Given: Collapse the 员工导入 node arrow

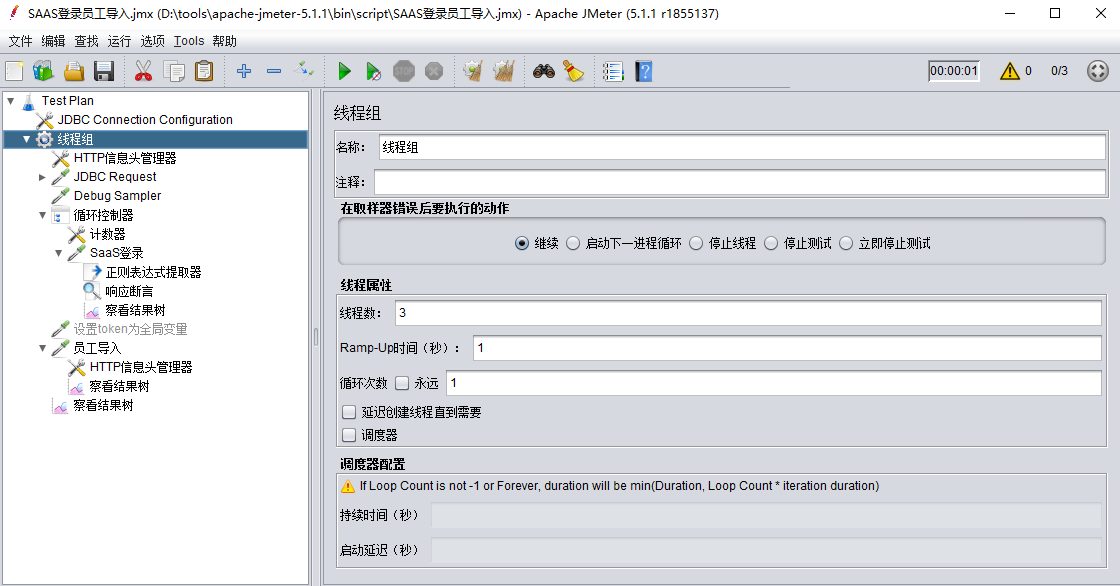Looking at the screenshot, I should [42, 348].
